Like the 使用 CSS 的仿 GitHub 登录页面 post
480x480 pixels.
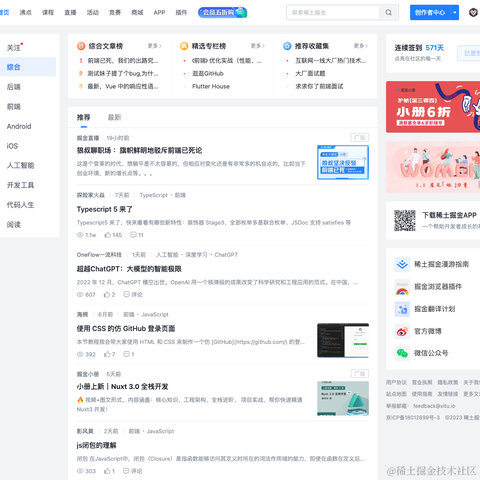tap(107, 354)
